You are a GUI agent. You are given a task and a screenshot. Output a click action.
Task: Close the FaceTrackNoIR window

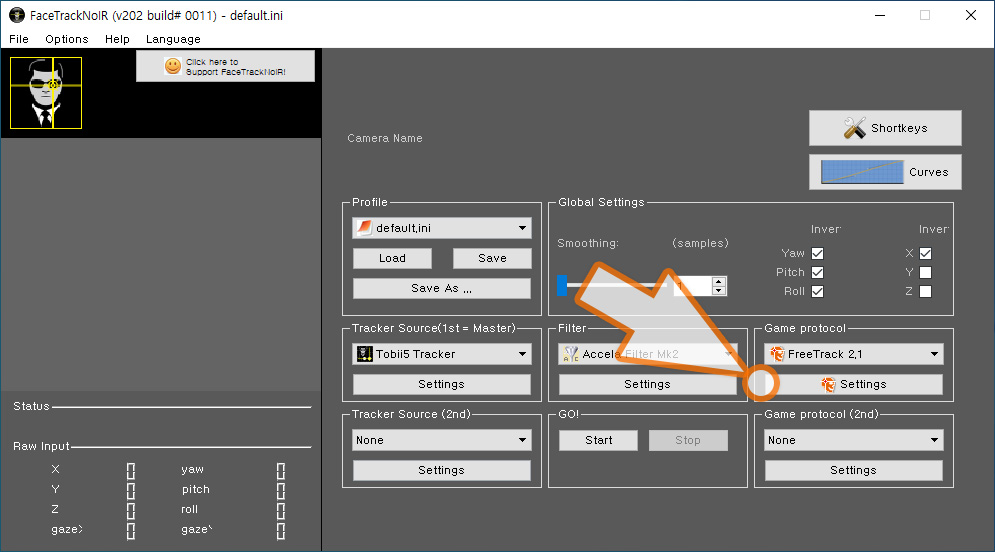(x=971, y=15)
